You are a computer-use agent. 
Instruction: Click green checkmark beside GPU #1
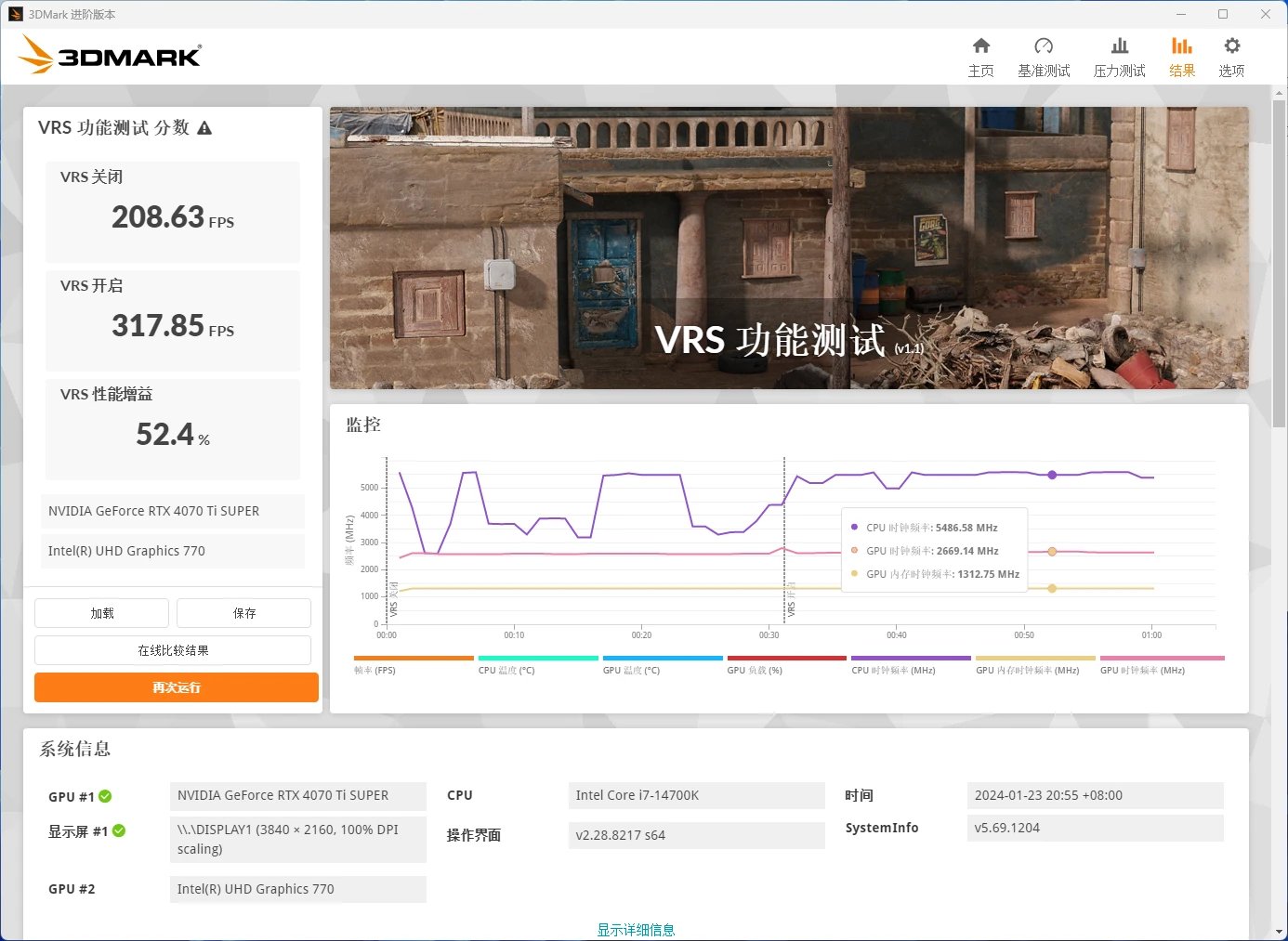pos(105,796)
